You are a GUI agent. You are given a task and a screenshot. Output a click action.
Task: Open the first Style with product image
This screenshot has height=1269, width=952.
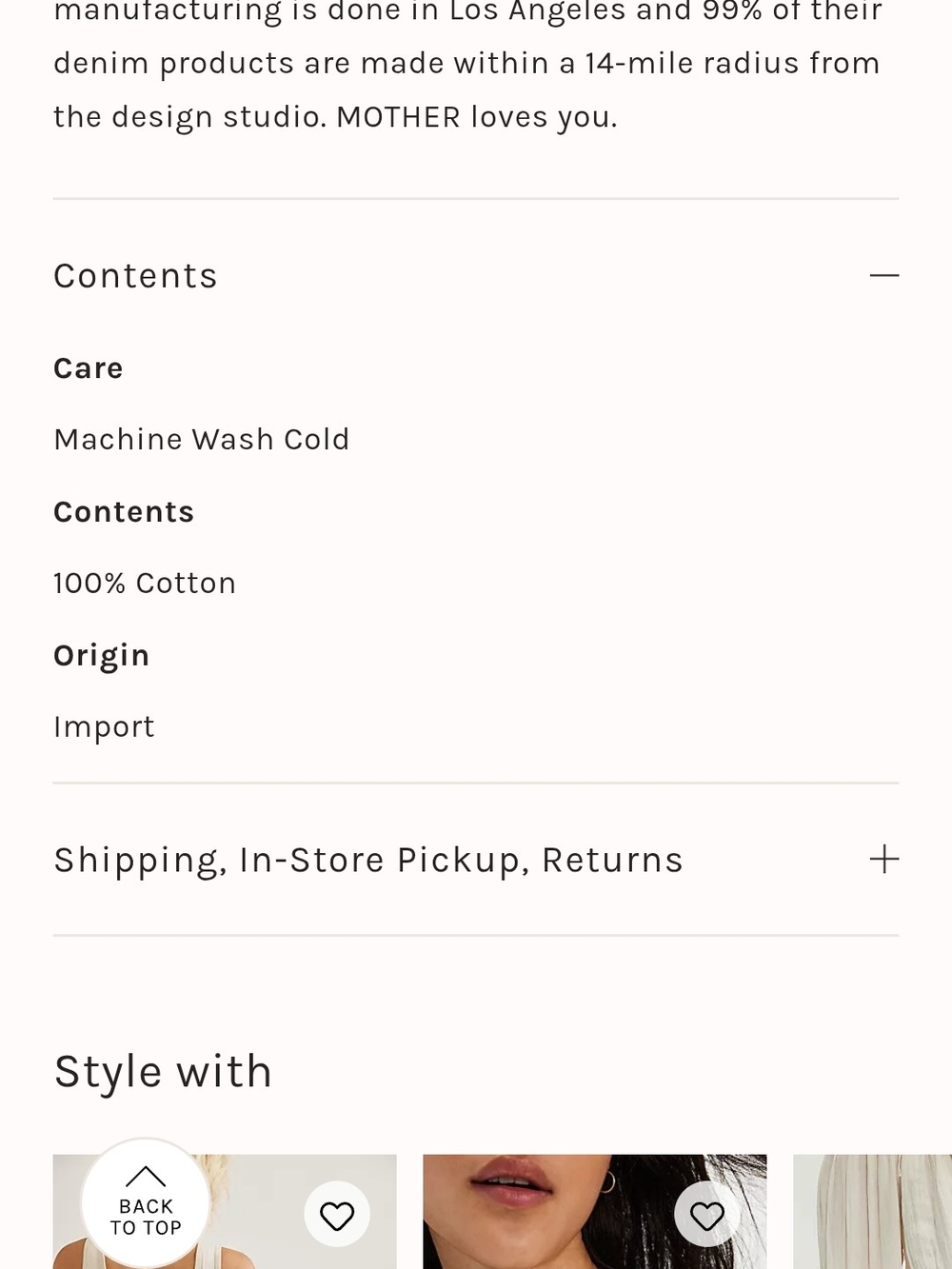[225, 1212]
